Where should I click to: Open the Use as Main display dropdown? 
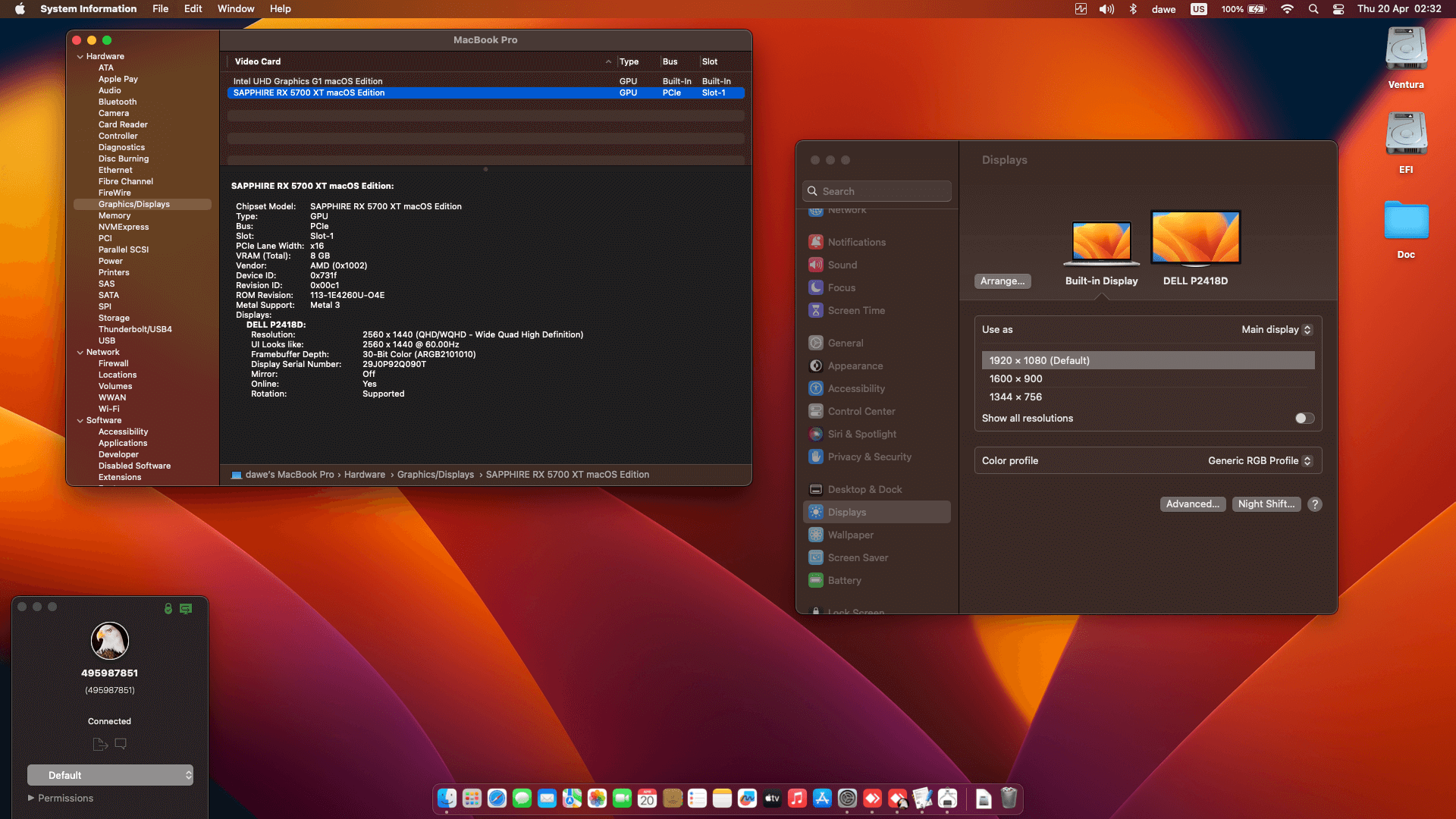1276,330
